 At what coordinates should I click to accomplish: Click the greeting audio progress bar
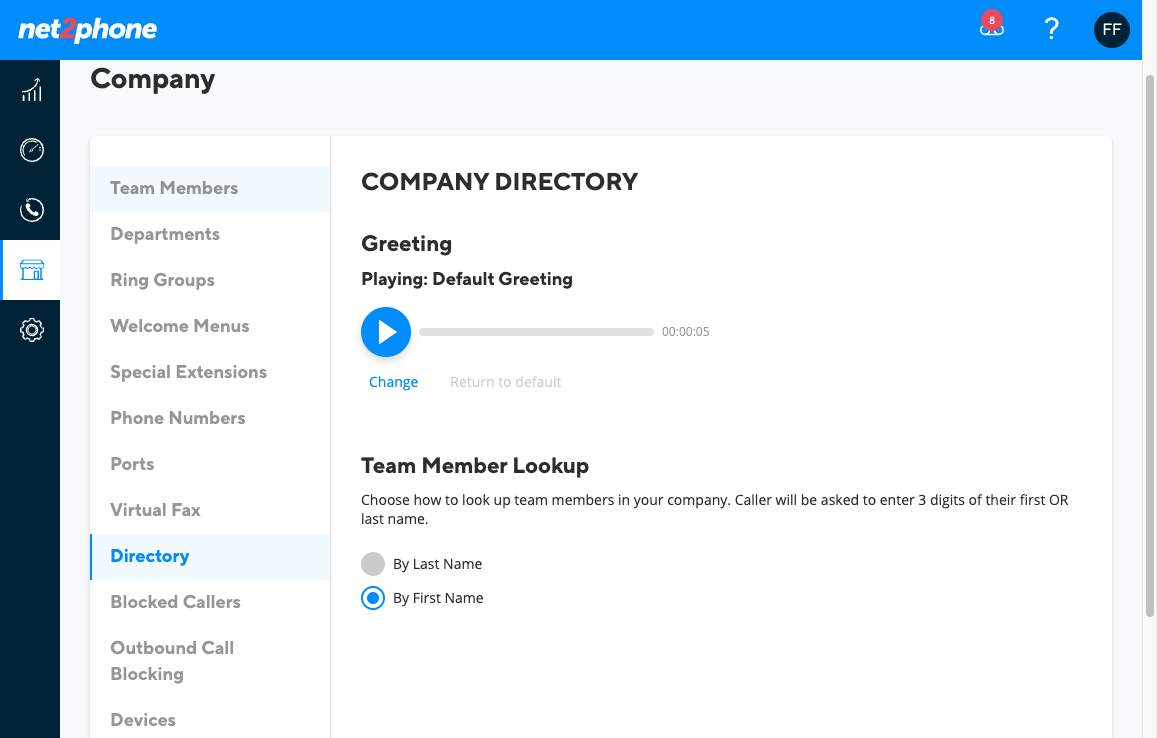[536, 332]
